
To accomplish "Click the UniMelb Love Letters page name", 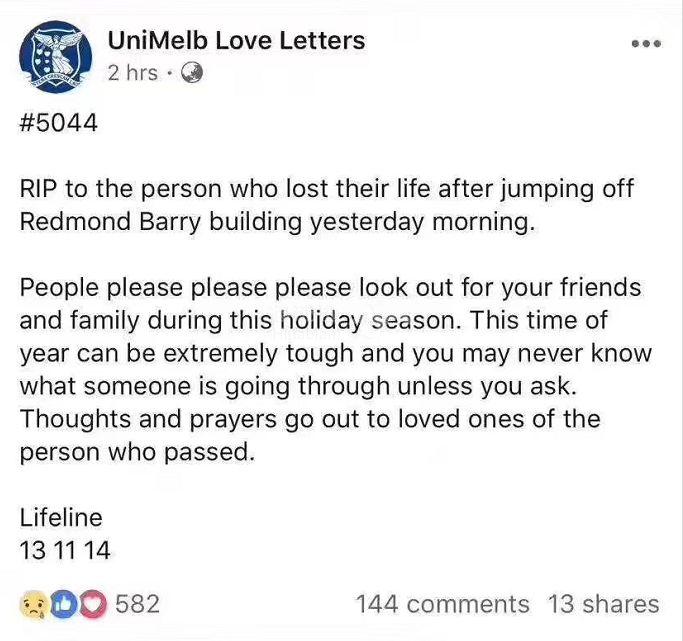I will pos(236,40).
